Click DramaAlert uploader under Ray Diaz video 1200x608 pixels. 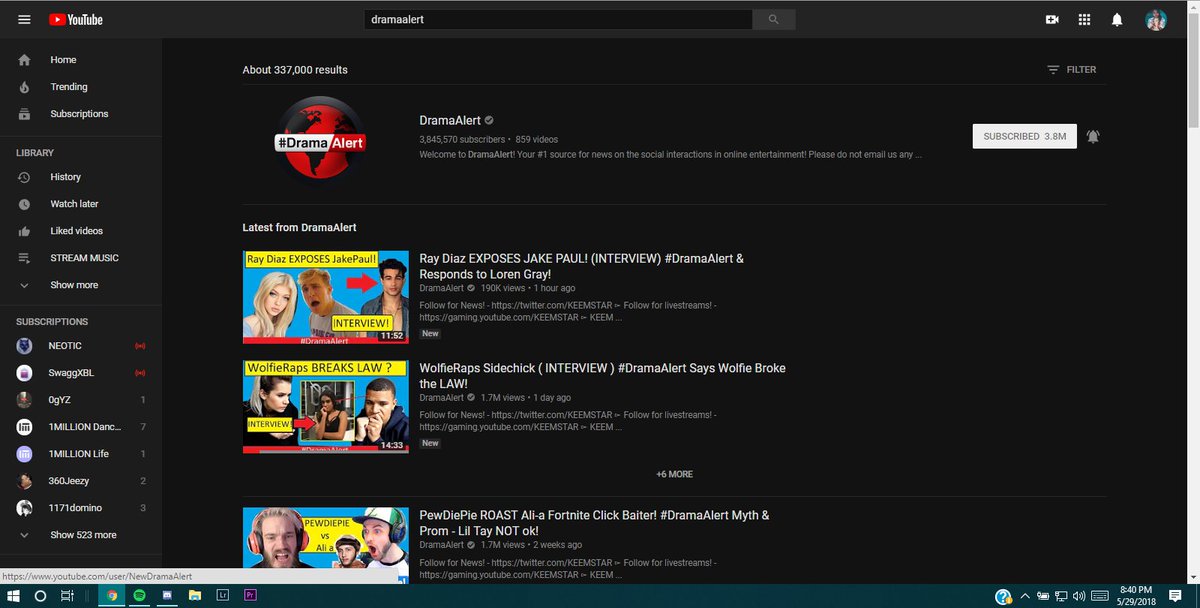[x=441, y=288]
